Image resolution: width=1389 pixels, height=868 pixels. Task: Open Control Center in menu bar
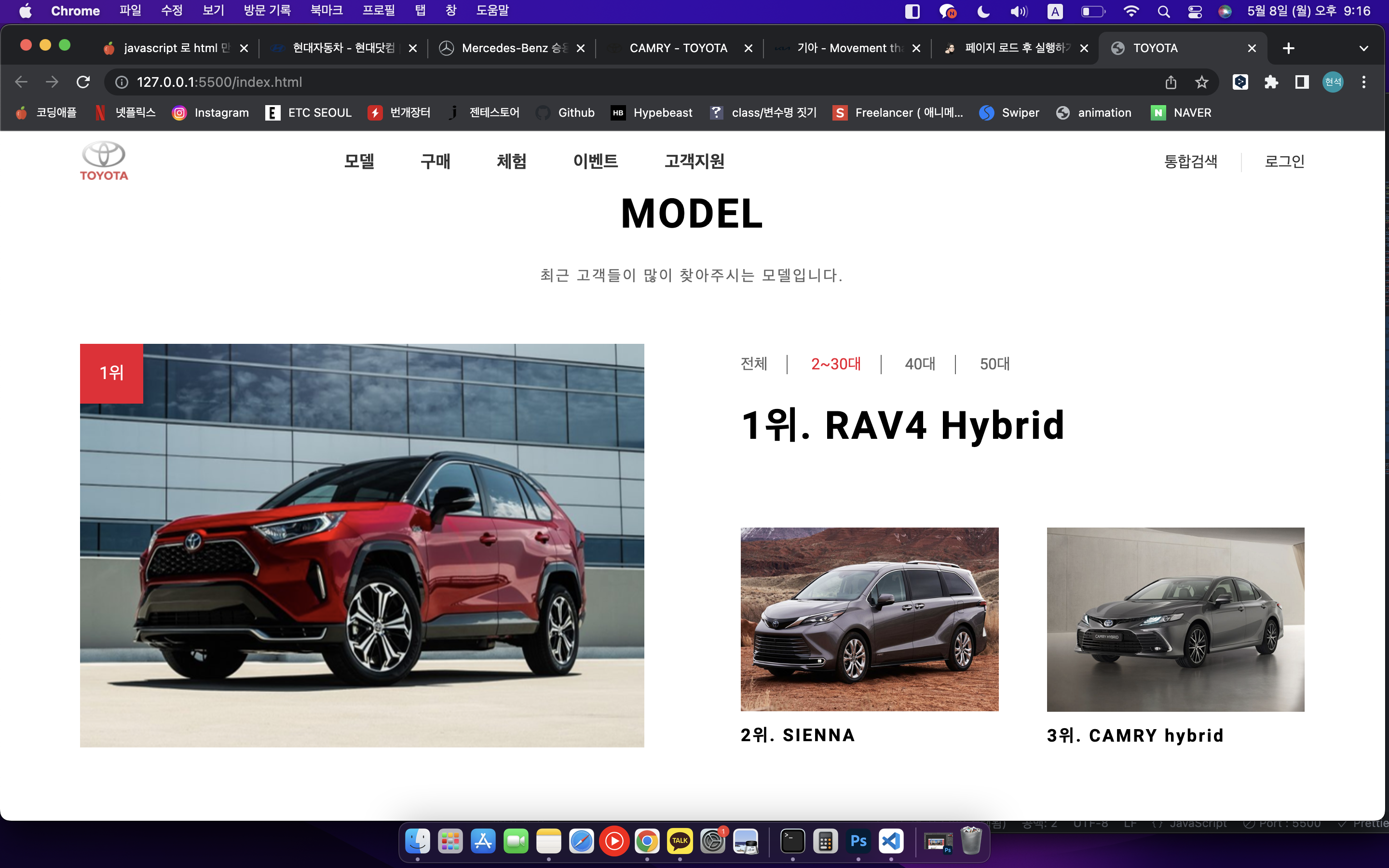pos(1195,12)
